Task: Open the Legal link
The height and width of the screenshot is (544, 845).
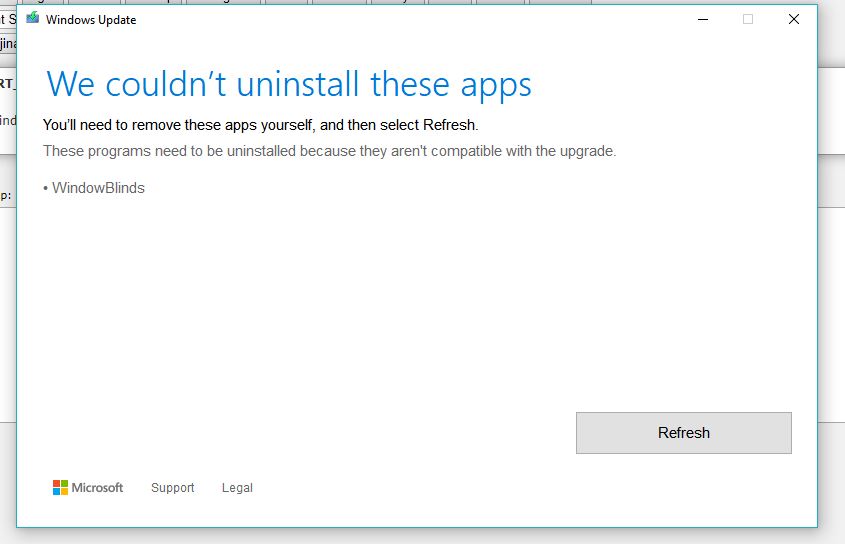Action: click(x=237, y=488)
